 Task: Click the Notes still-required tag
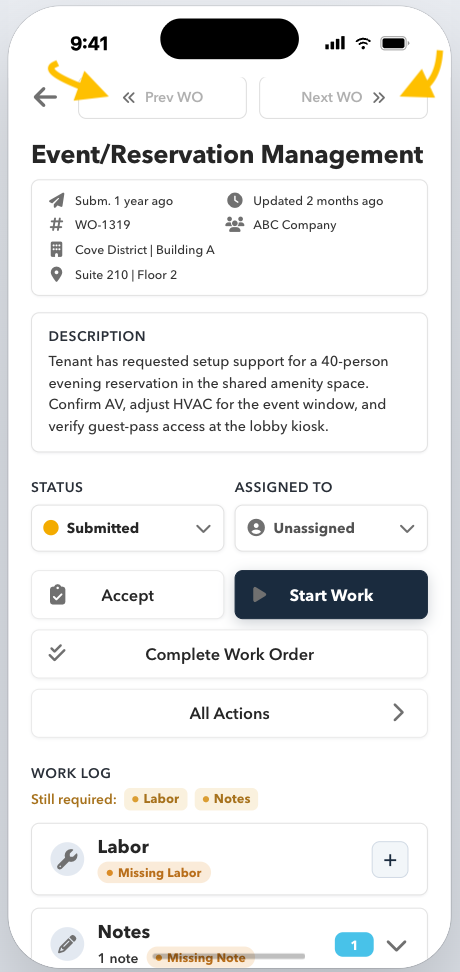pos(226,799)
